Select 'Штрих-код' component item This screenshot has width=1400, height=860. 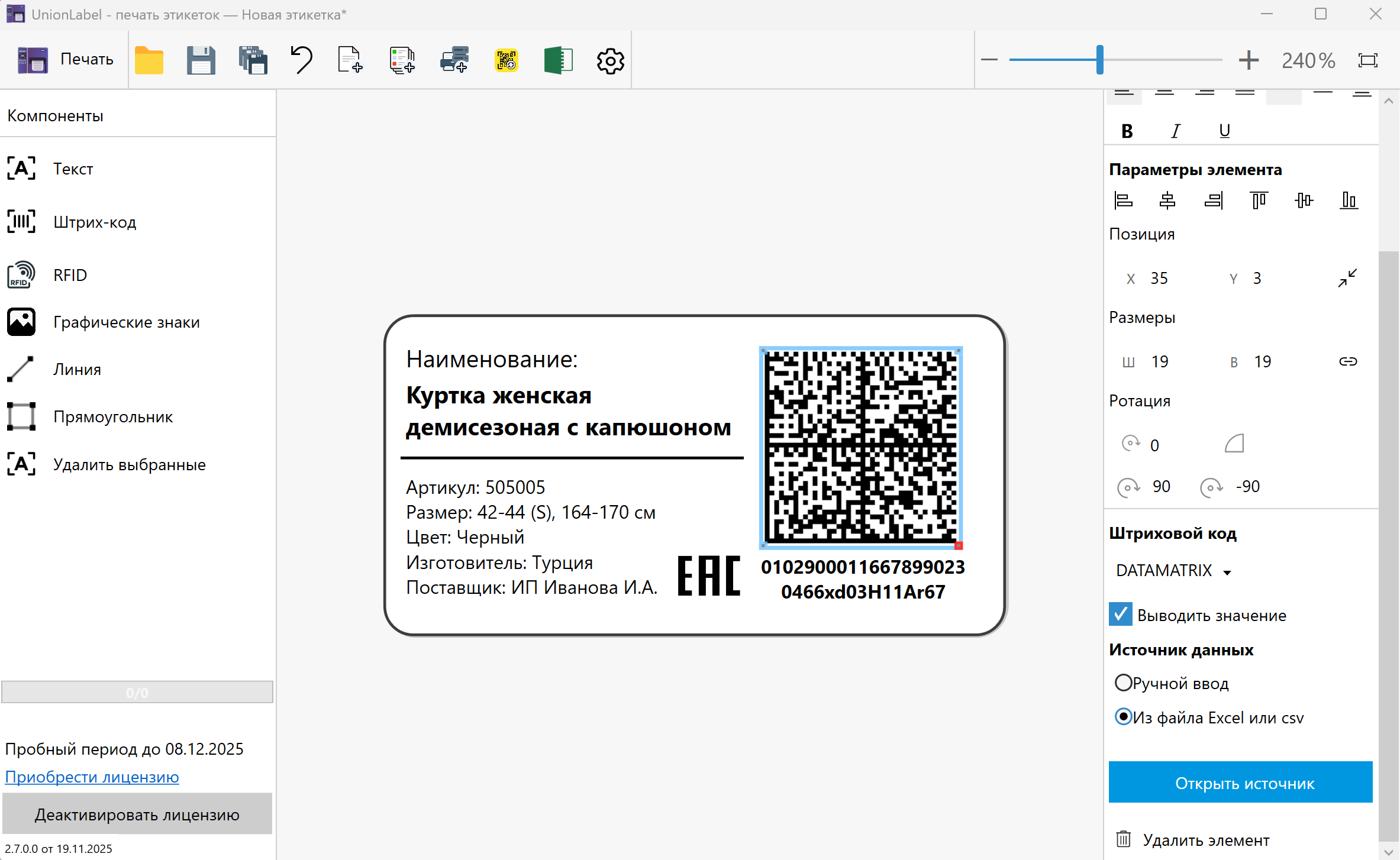95,222
